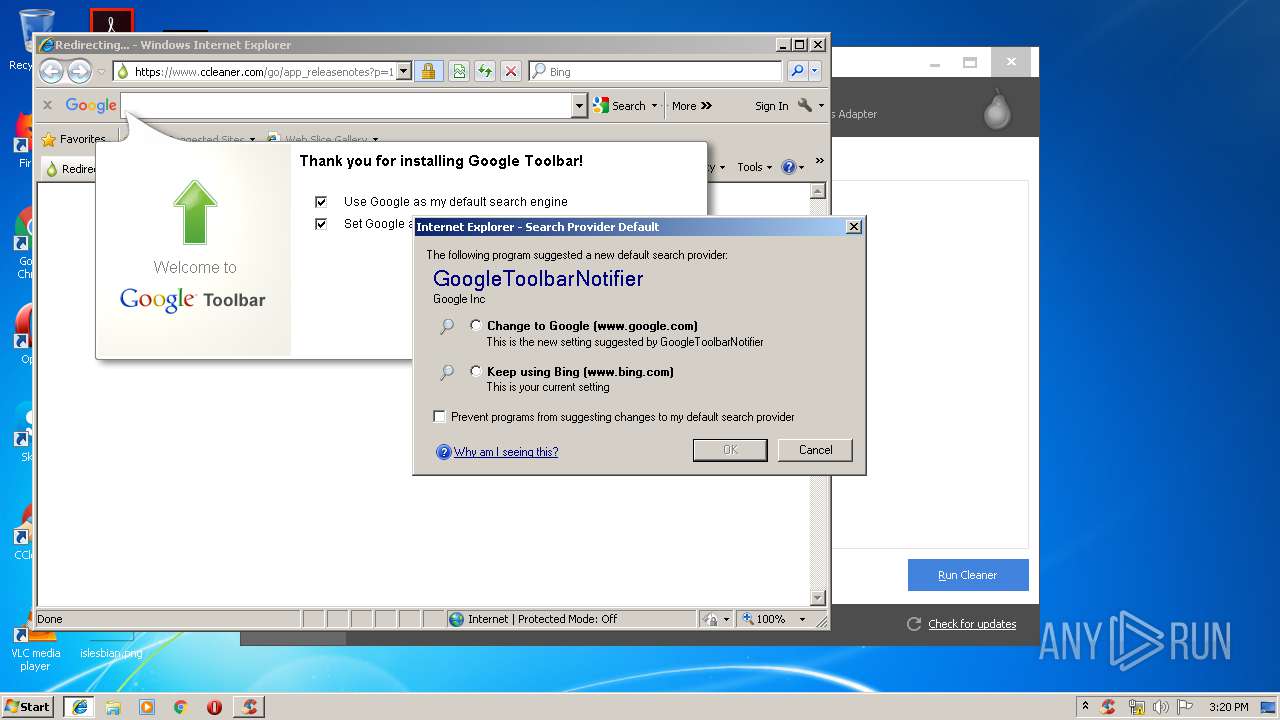Click into the Bing search box
This screenshot has height=720, width=1280.
tap(664, 72)
